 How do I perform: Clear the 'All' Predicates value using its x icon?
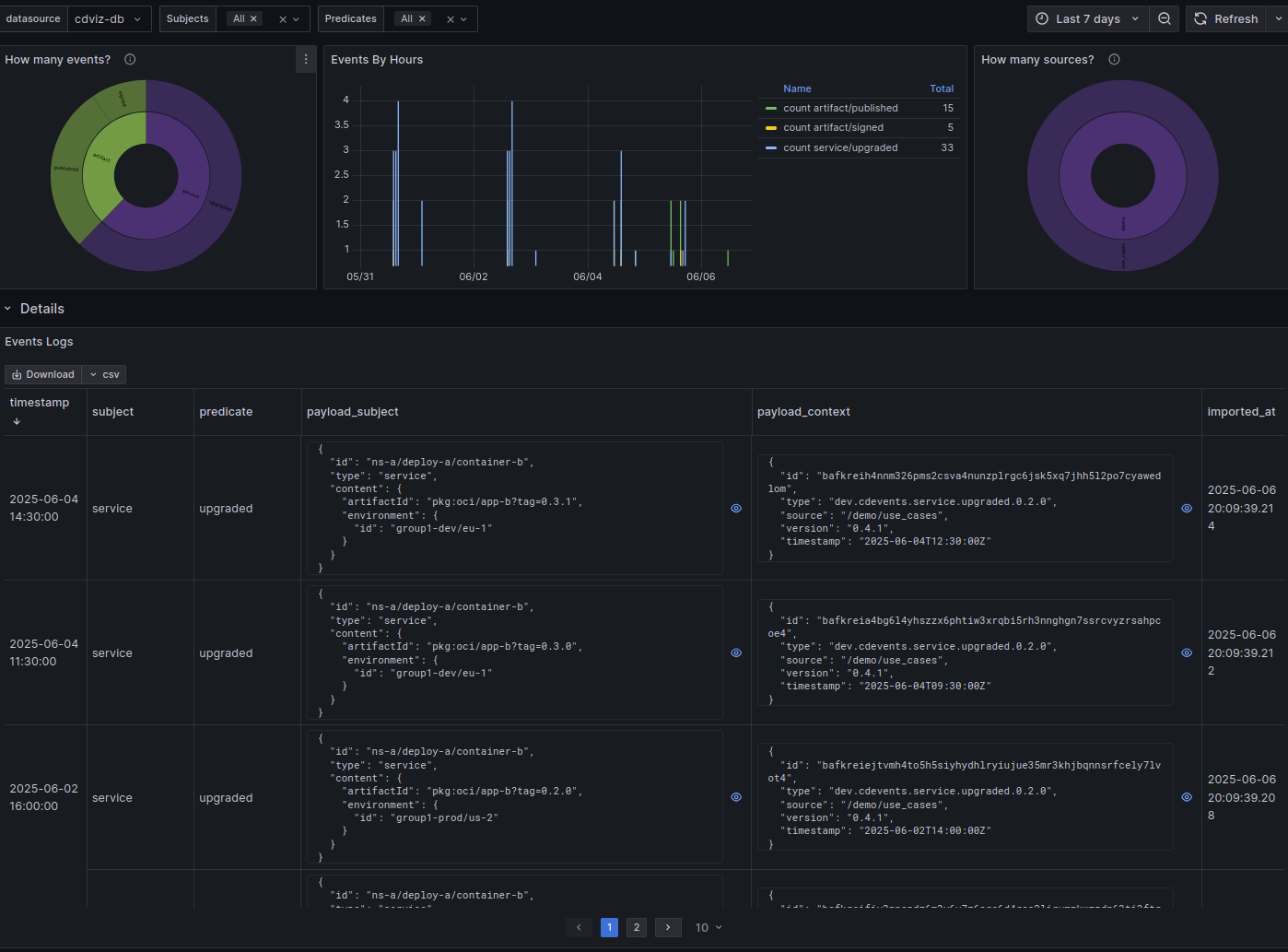tap(421, 18)
